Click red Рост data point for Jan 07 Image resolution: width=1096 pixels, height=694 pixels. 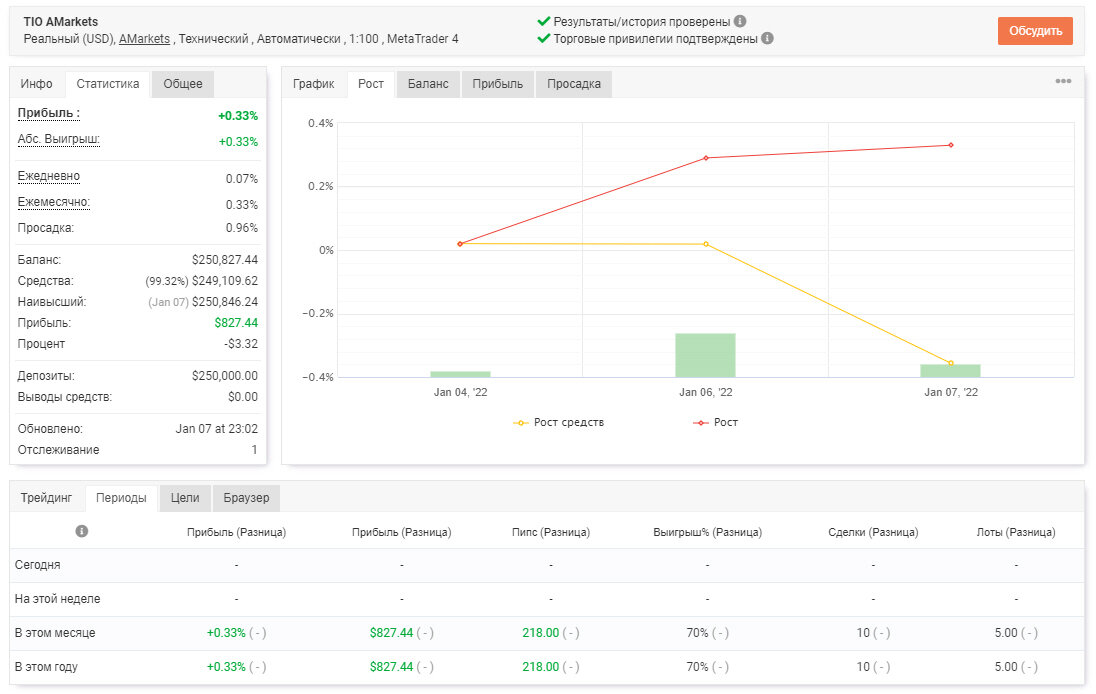click(951, 145)
